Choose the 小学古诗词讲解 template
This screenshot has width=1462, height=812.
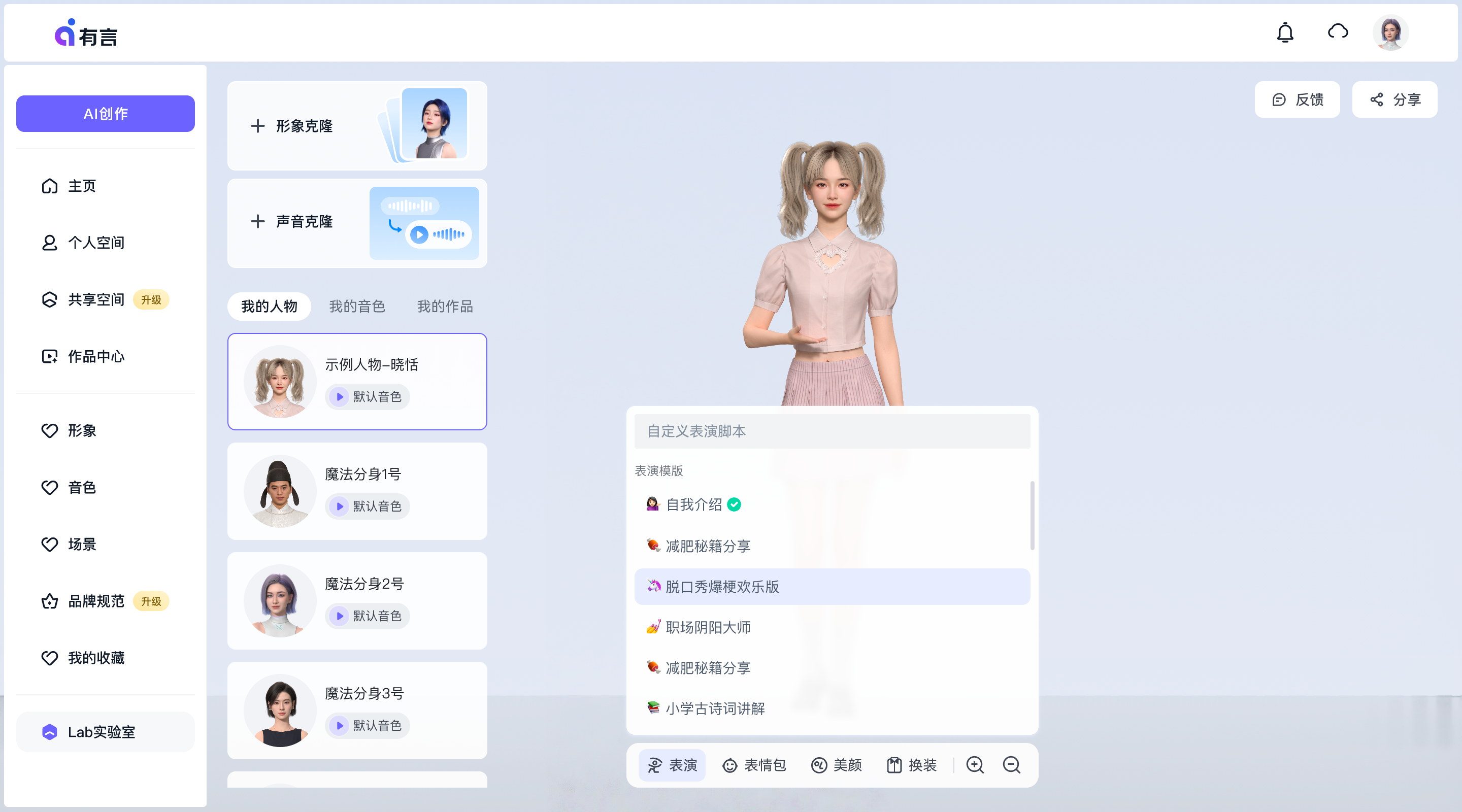click(715, 708)
